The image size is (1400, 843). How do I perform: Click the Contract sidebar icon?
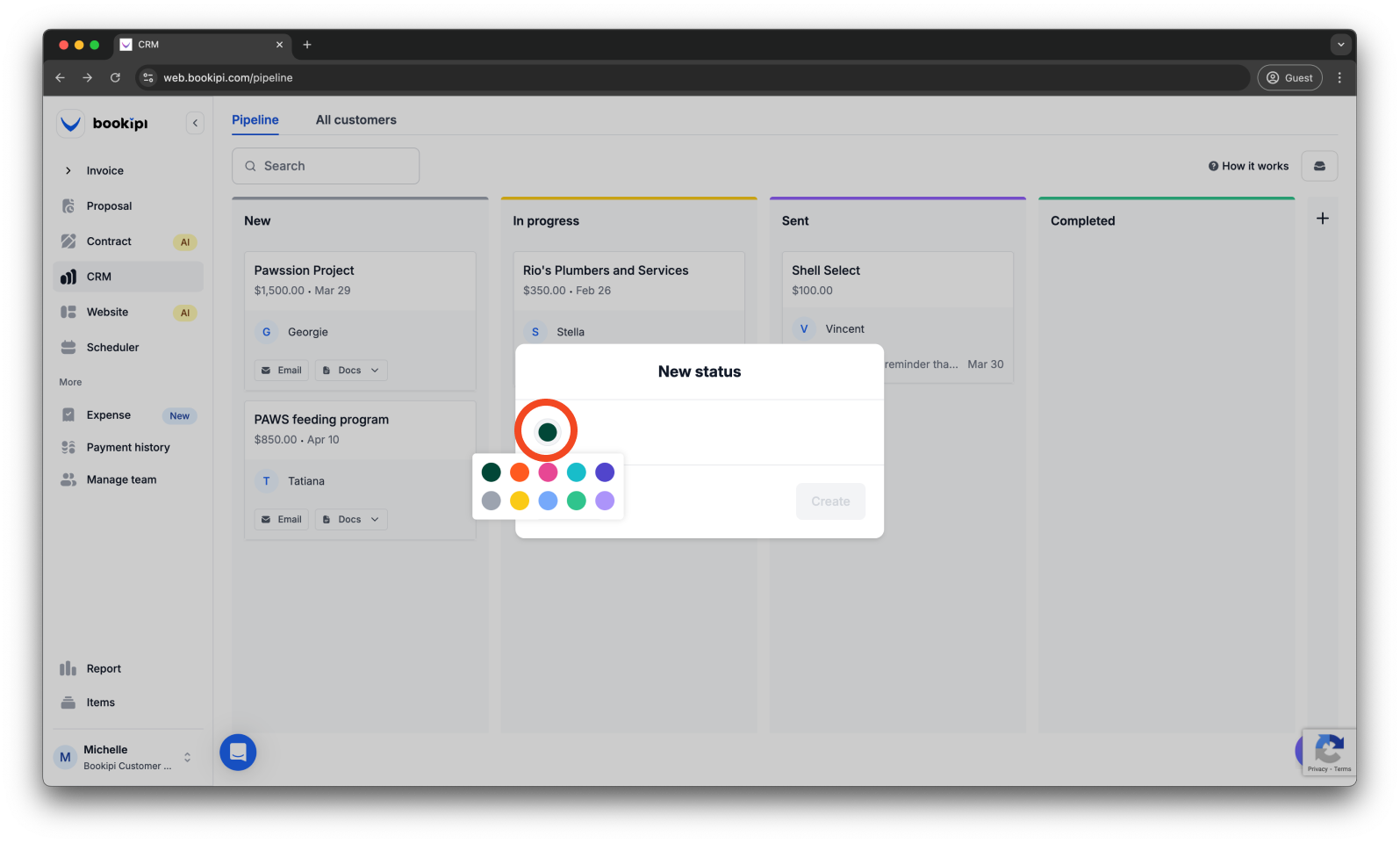click(68, 241)
